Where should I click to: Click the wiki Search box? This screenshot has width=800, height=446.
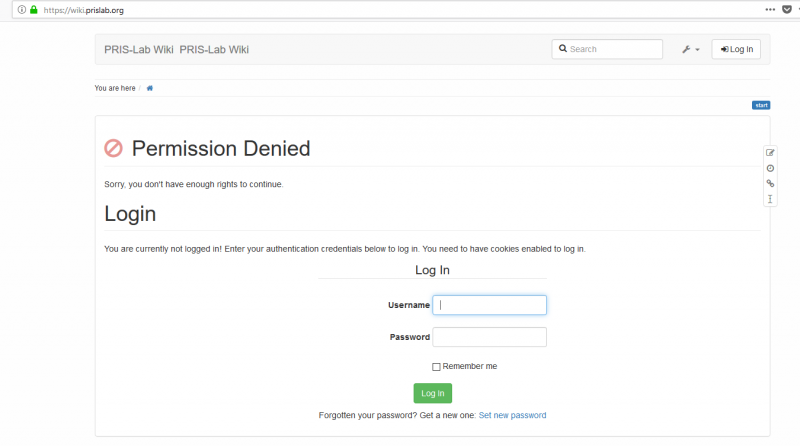[x=608, y=49]
